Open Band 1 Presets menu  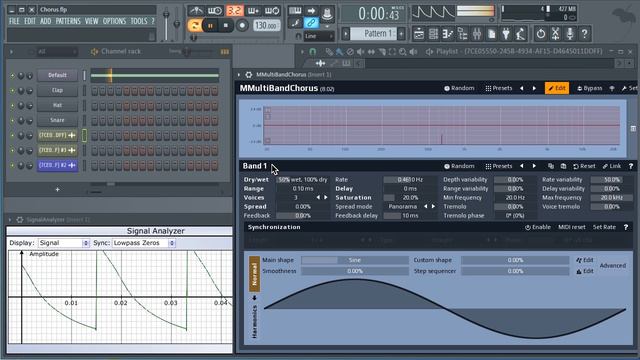pos(499,166)
